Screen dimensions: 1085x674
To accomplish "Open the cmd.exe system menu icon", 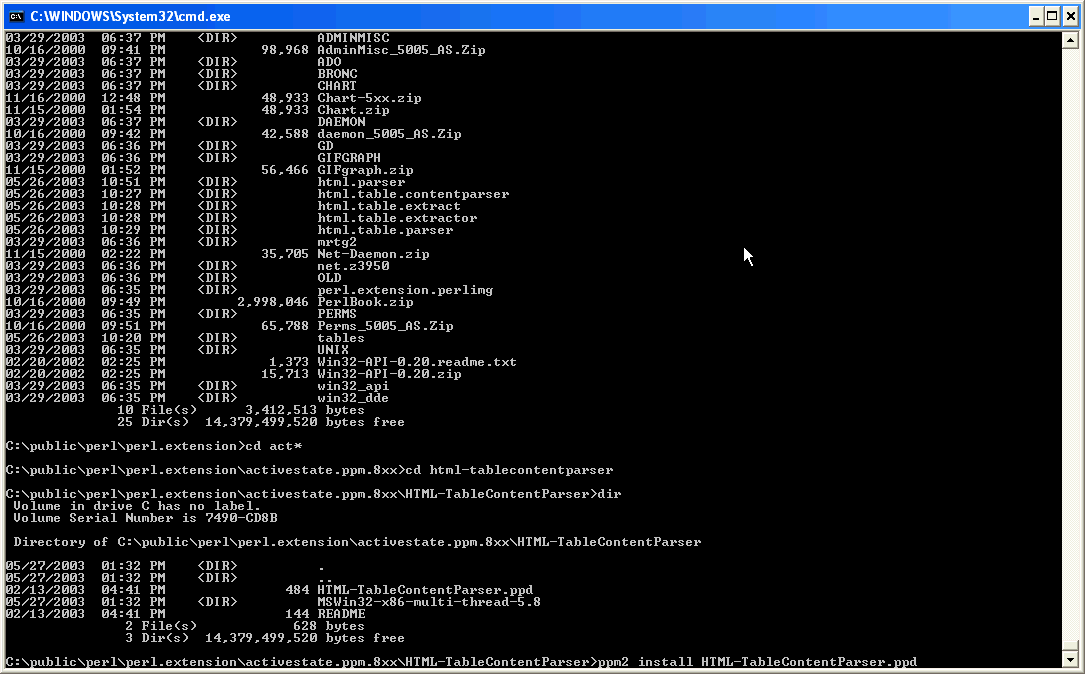I will tap(15, 16).
